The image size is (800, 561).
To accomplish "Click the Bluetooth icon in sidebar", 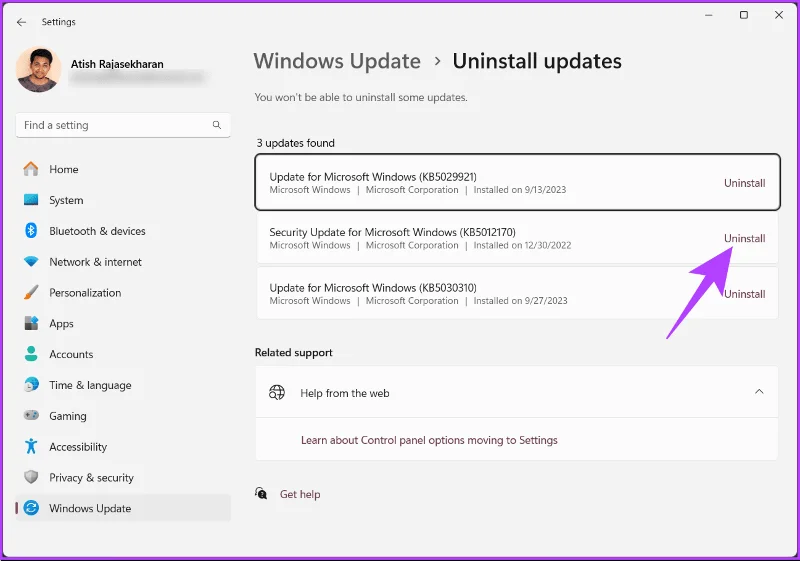I will click(31, 231).
